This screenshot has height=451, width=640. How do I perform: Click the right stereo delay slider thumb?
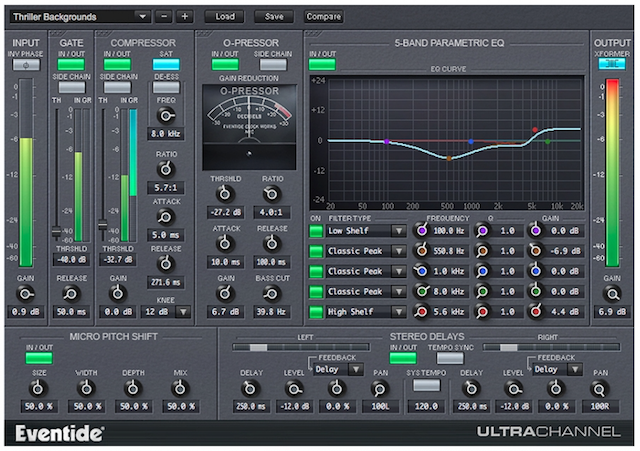pos(508,348)
